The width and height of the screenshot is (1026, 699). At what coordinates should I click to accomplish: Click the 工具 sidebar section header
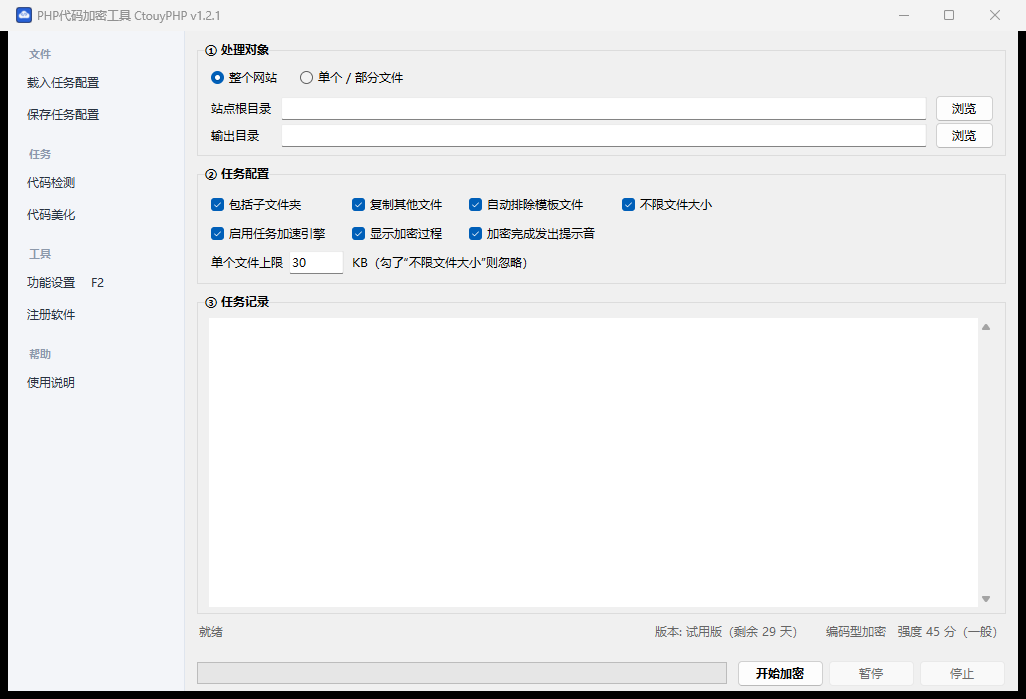40,255
